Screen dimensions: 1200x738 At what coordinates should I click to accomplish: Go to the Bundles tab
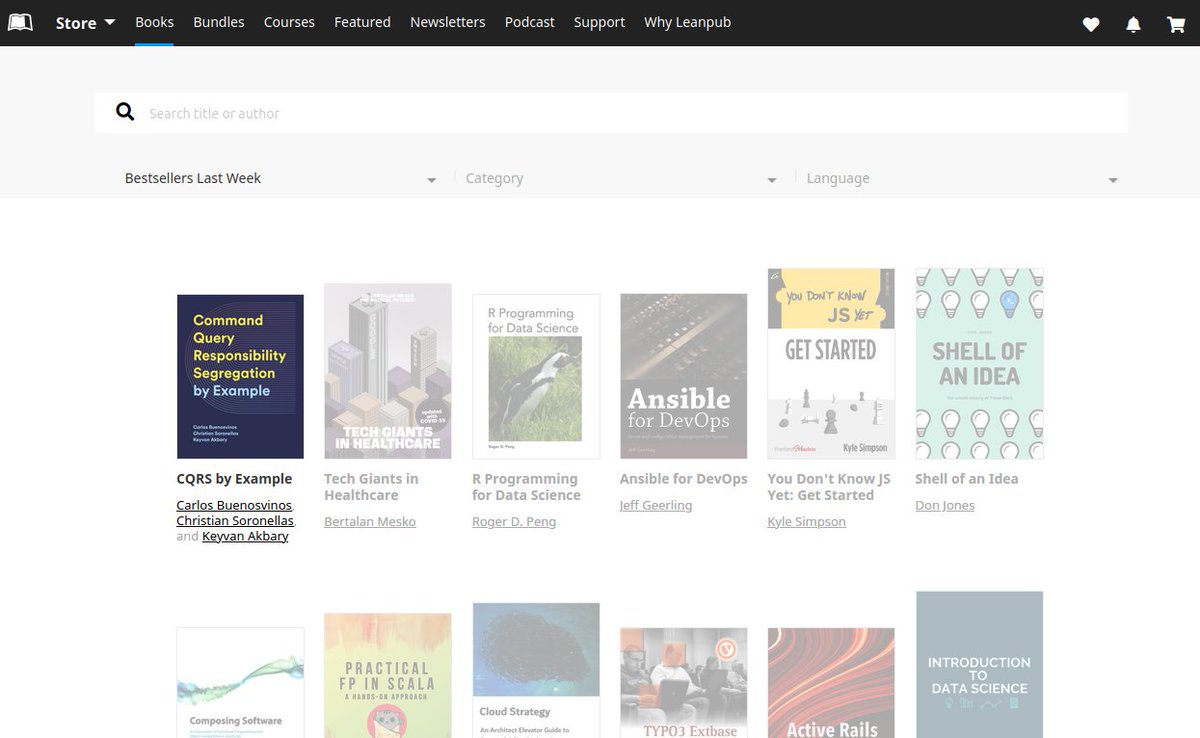(218, 22)
